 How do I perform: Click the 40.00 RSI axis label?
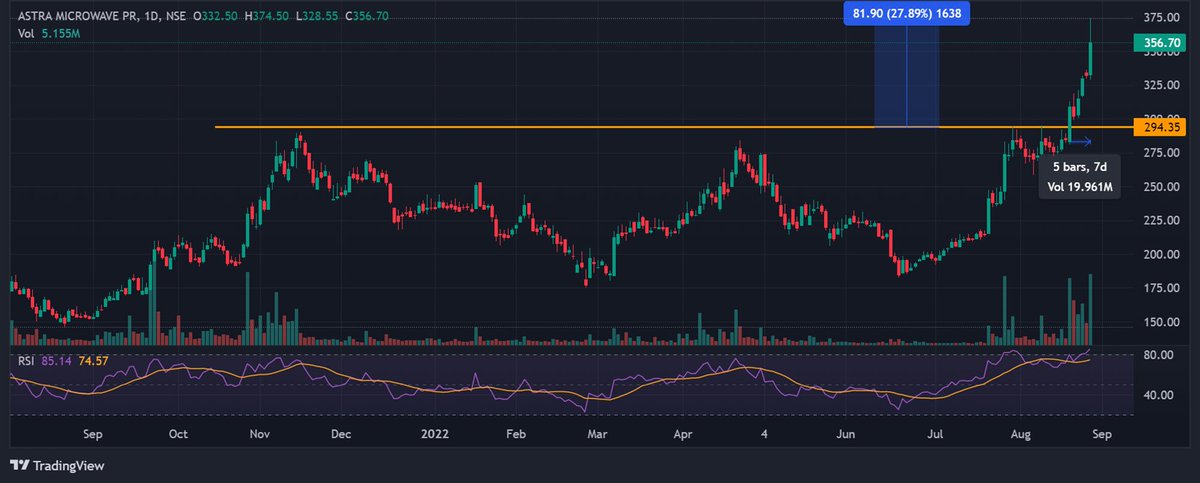[x=1156, y=395]
